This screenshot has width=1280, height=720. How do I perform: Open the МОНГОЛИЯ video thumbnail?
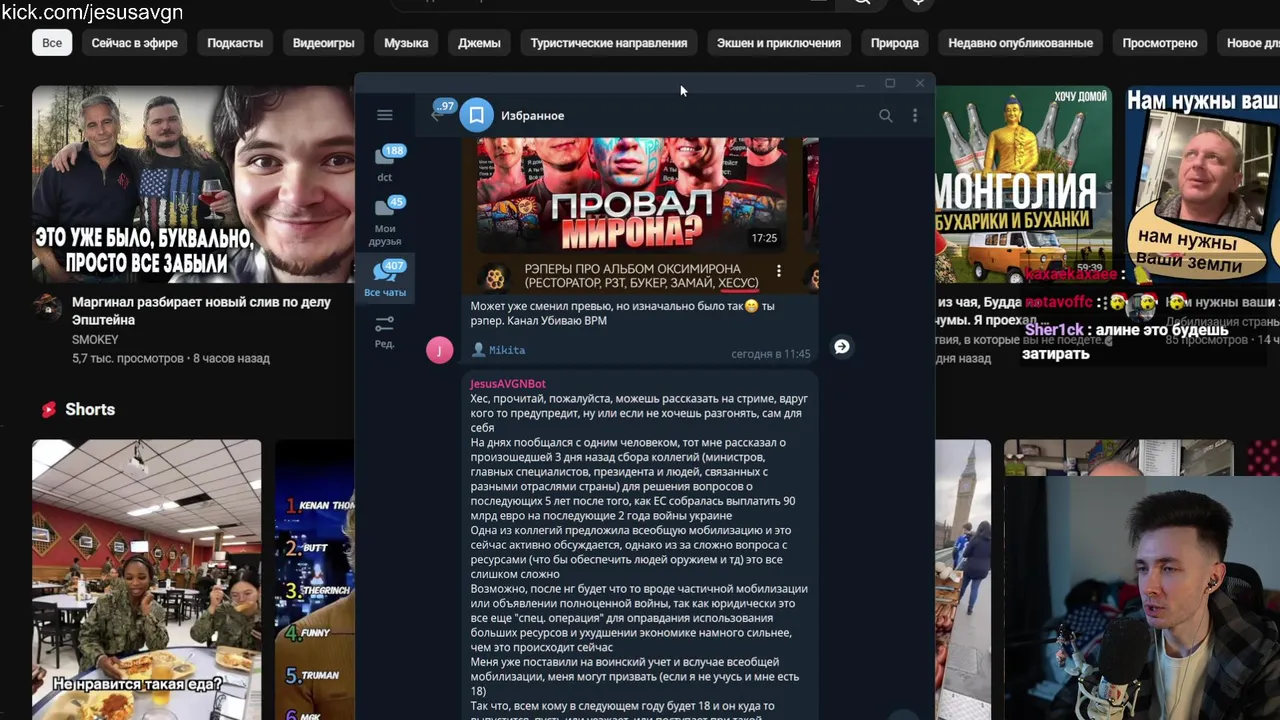(1023, 184)
